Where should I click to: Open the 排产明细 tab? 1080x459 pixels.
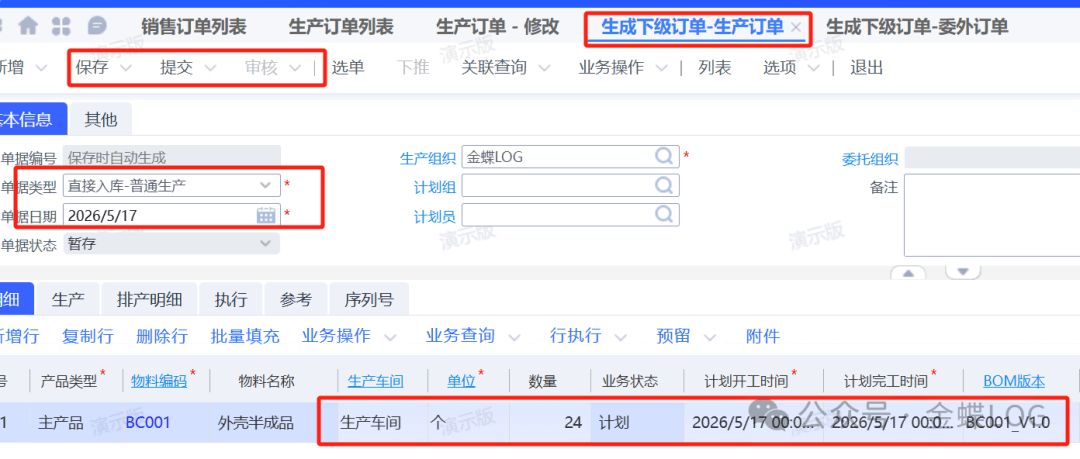click(149, 300)
